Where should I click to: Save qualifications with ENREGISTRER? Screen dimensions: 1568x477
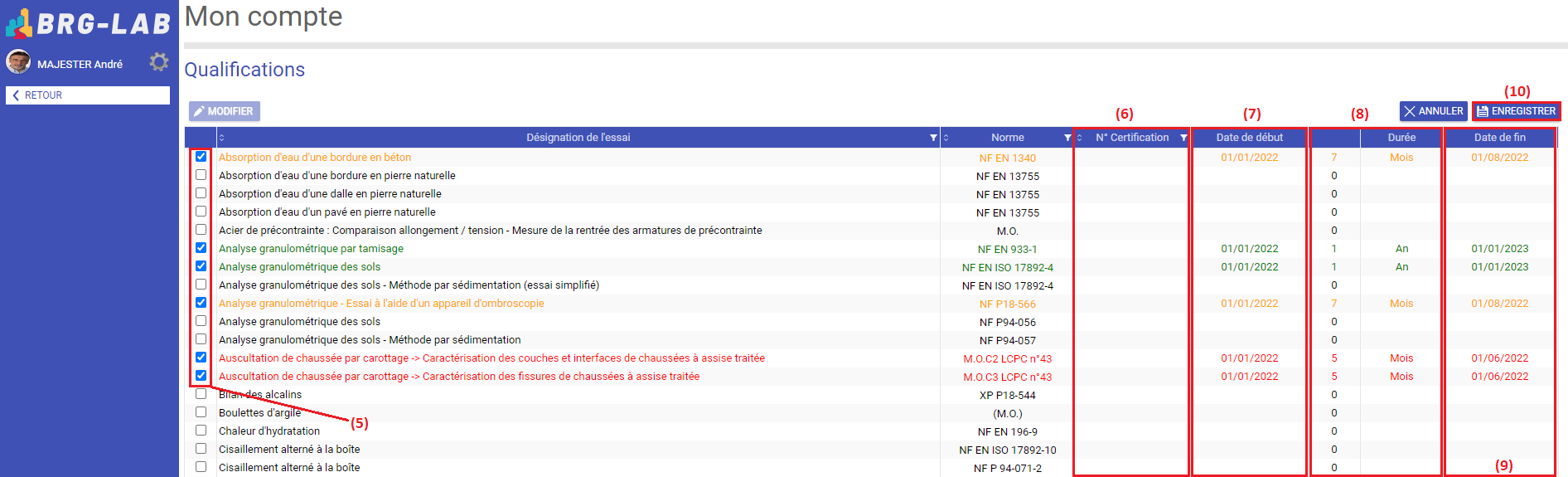coord(1517,111)
